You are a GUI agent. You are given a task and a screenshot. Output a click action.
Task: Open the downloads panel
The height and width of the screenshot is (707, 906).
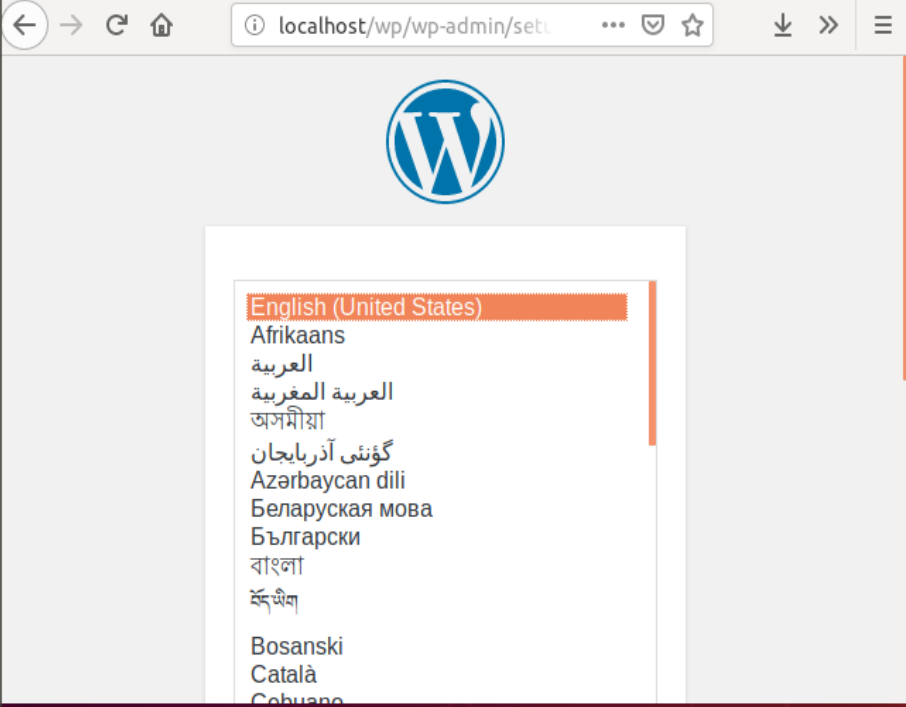[782, 25]
